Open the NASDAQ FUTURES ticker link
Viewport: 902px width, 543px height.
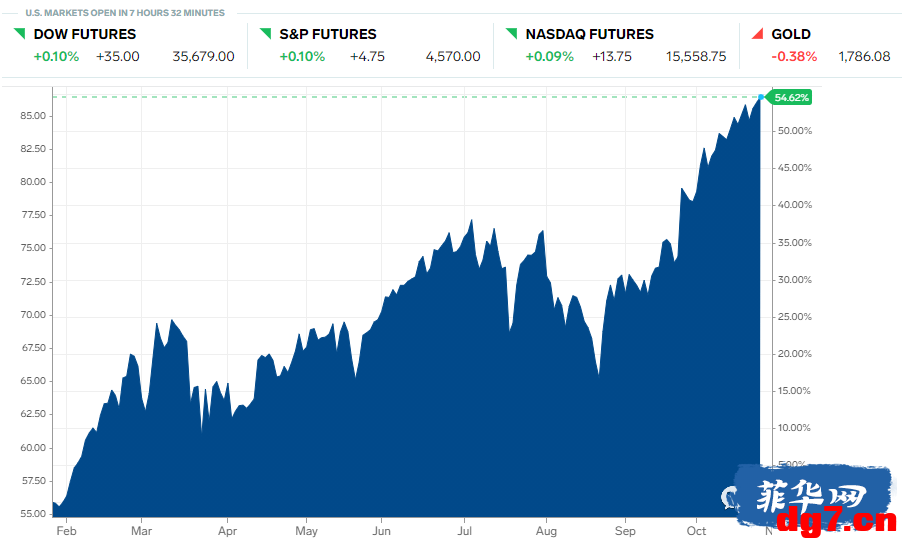pyautogui.click(x=590, y=34)
